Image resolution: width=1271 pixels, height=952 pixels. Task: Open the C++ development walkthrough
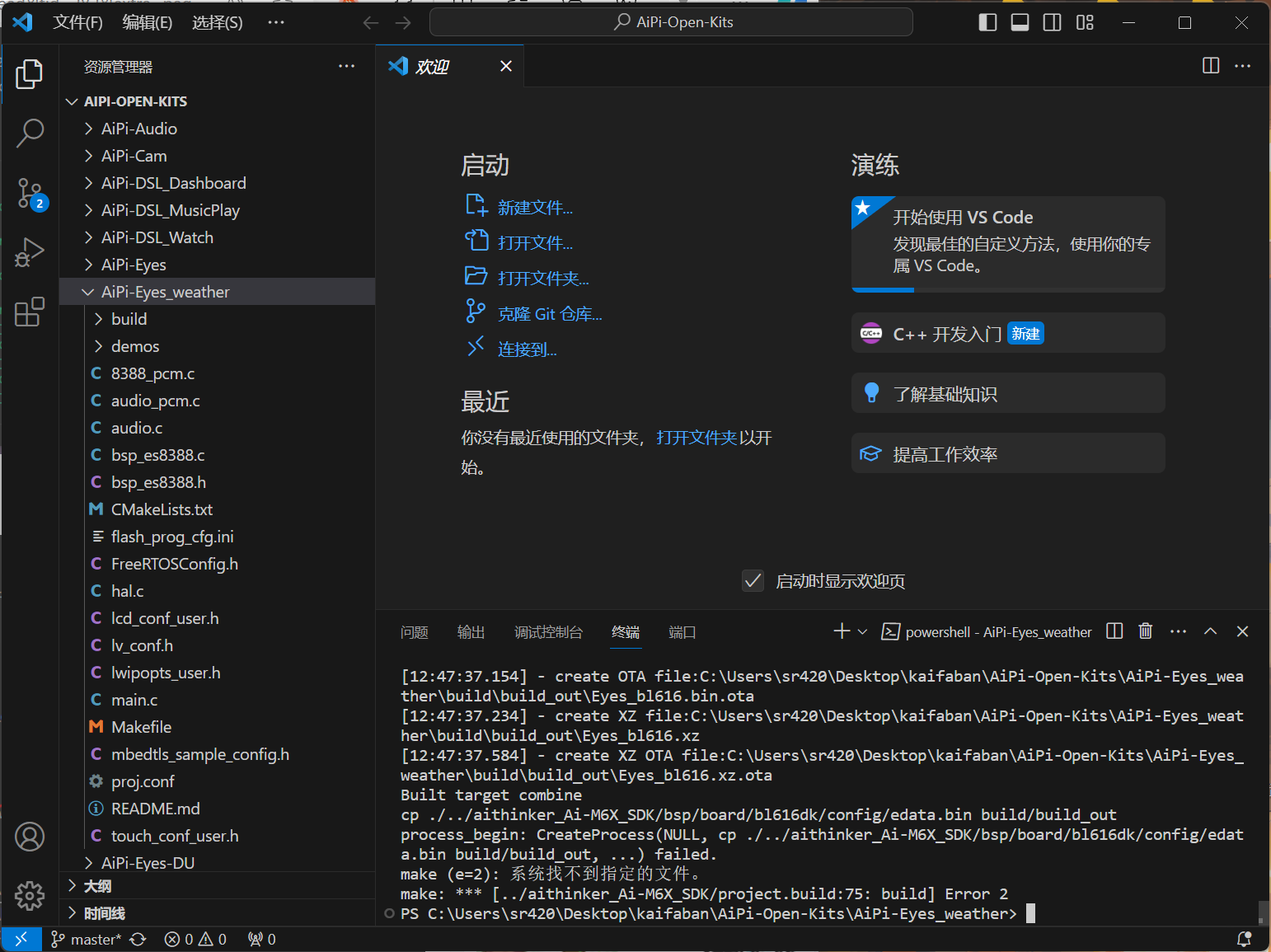coord(1008,333)
